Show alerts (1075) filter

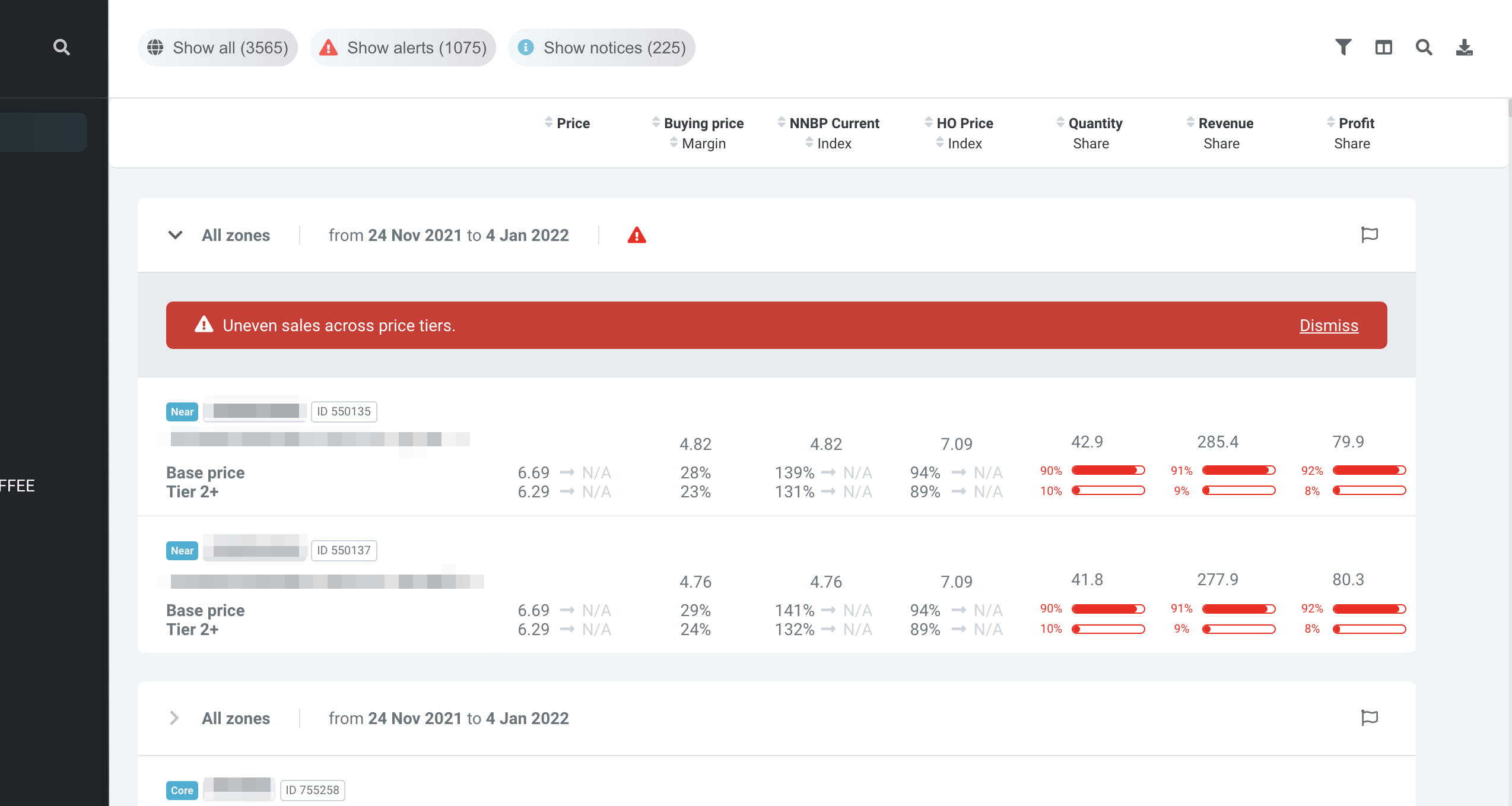[403, 47]
